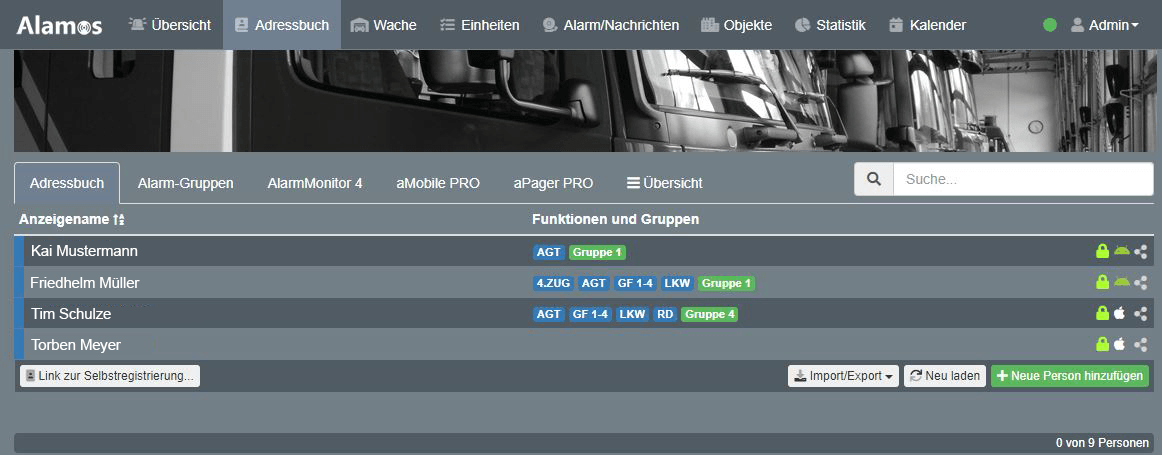1162x455 pixels.
Task: Click the Apple icon for Torben Meyer
Action: [1120, 344]
